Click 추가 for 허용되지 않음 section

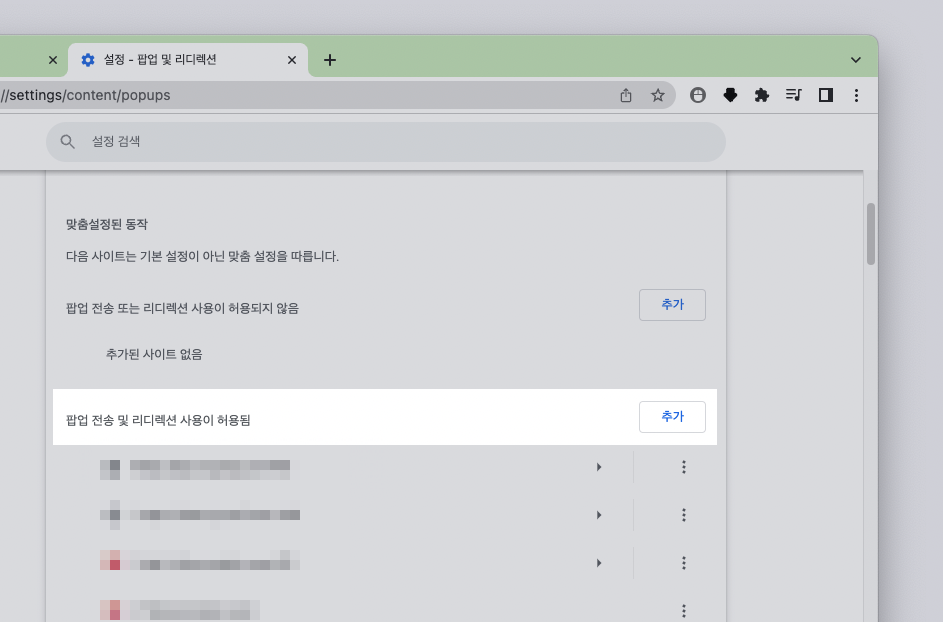point(672,305)
